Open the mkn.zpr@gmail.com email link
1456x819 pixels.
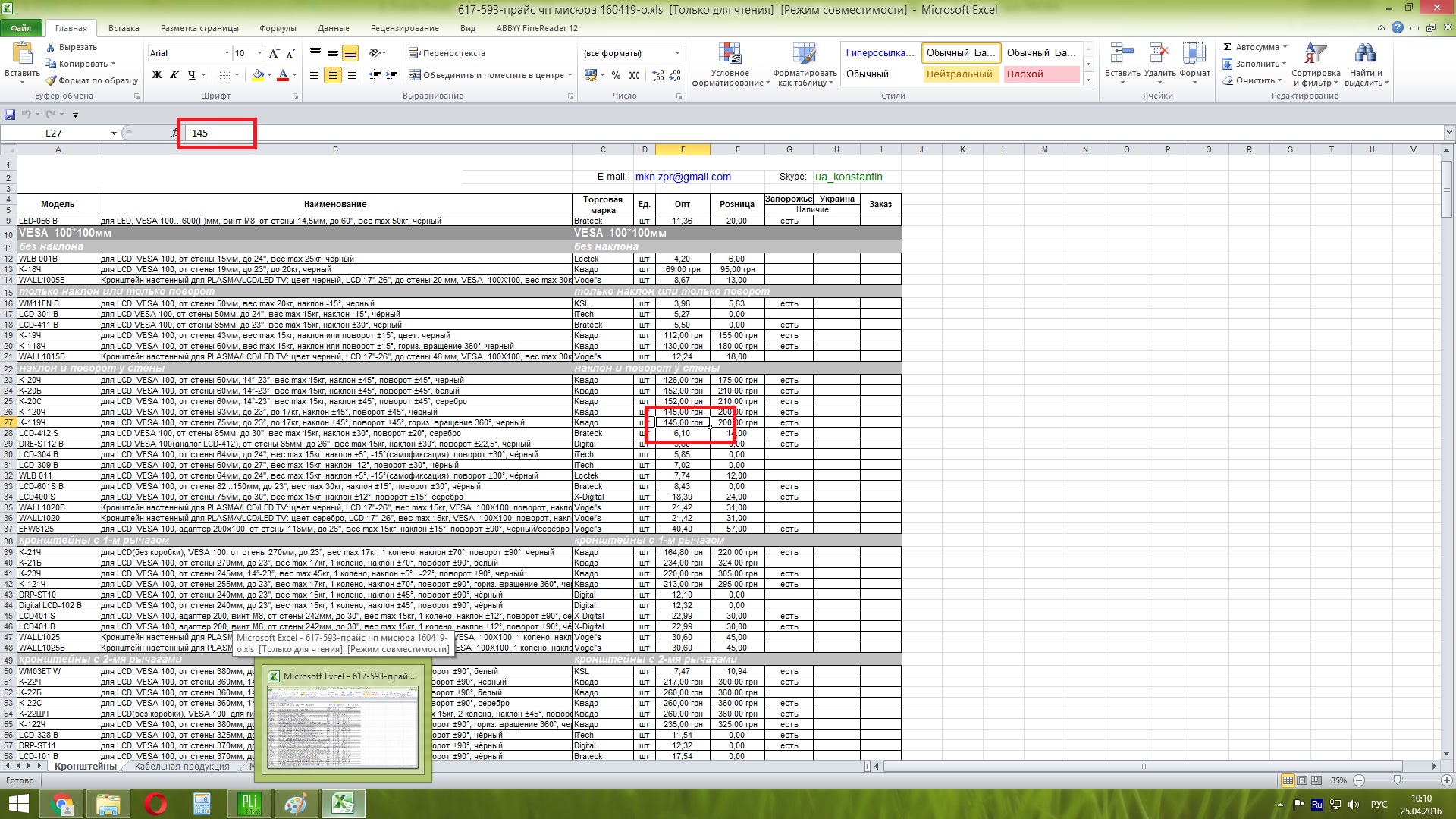pyautogui.click(x=683, y=177)
